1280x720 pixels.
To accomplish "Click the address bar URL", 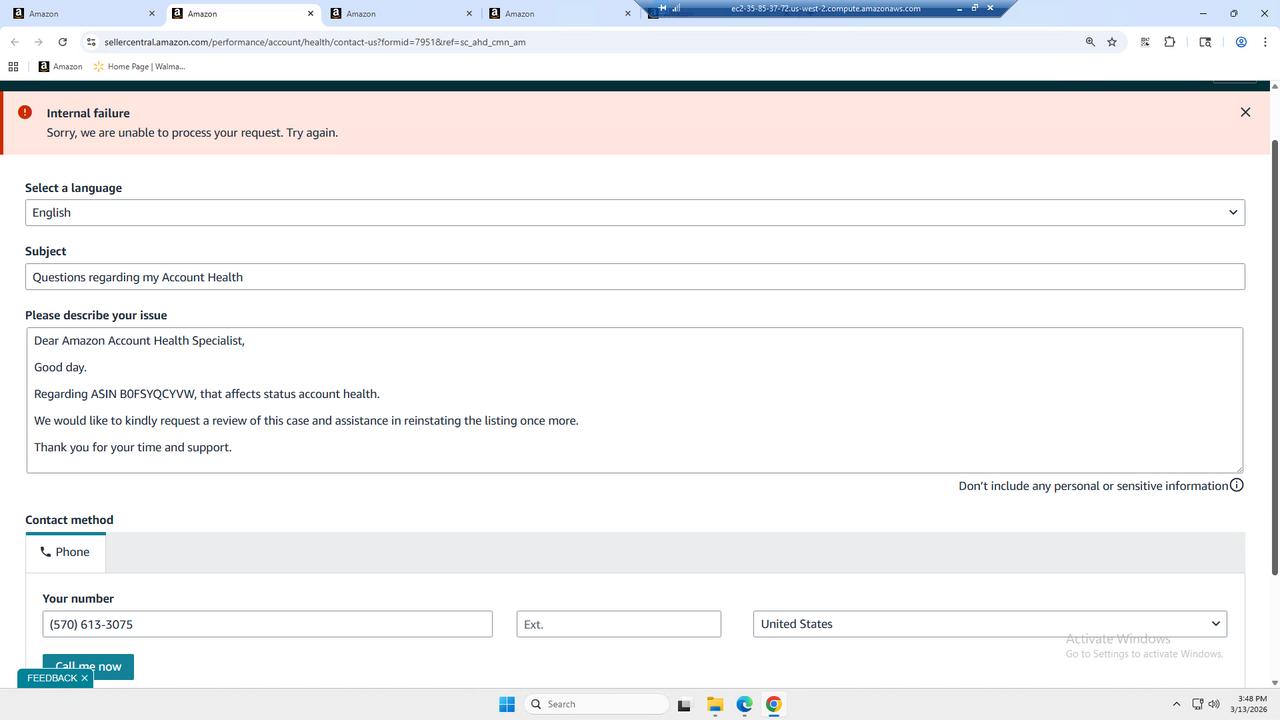I will point(315,42).
